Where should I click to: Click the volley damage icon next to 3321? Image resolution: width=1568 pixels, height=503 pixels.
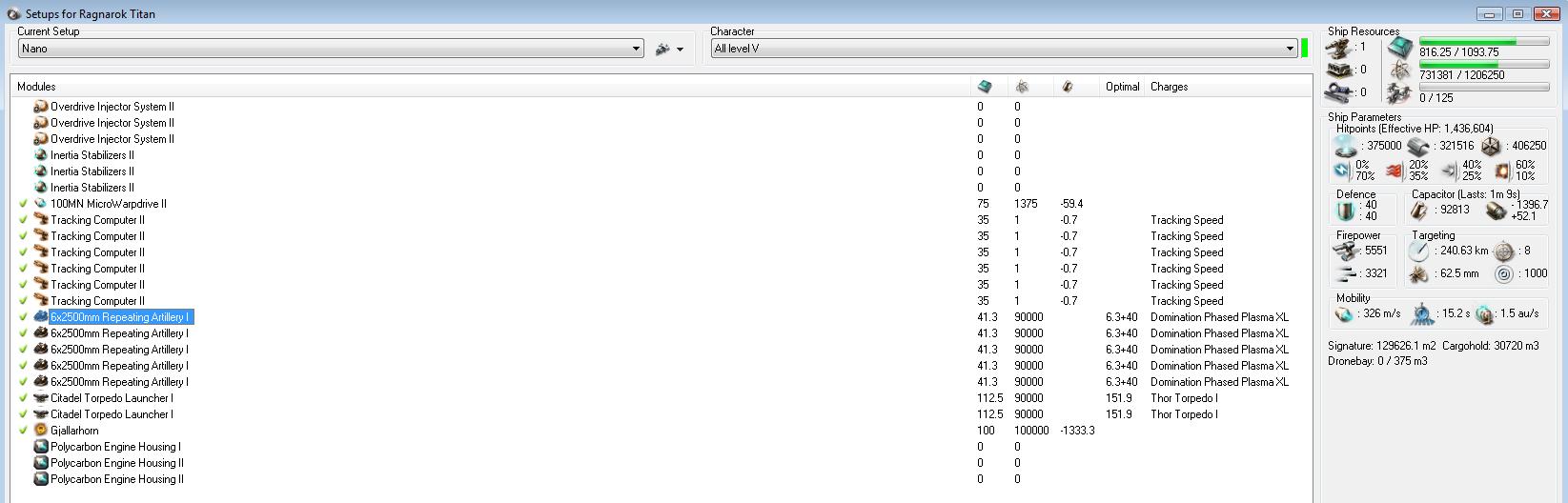(x=1347, y=273)
